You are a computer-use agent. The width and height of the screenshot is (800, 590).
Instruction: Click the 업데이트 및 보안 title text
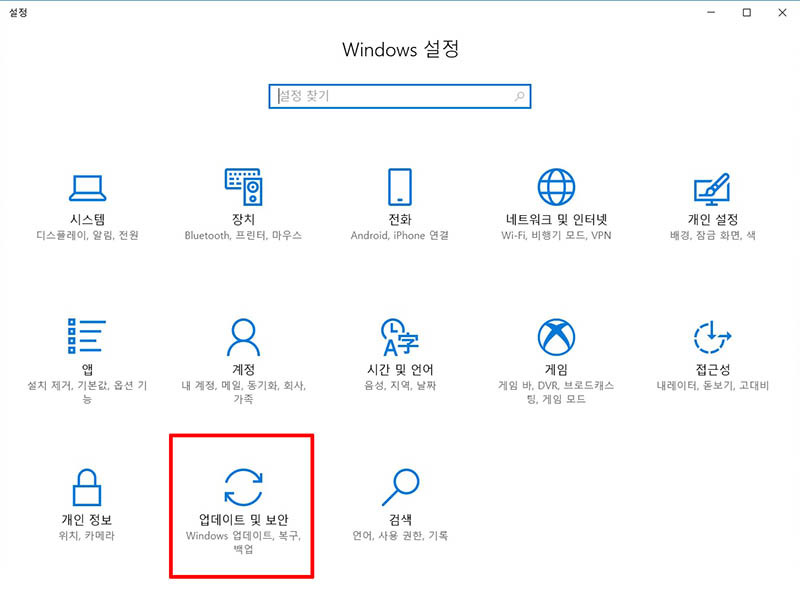click(243, 520)
